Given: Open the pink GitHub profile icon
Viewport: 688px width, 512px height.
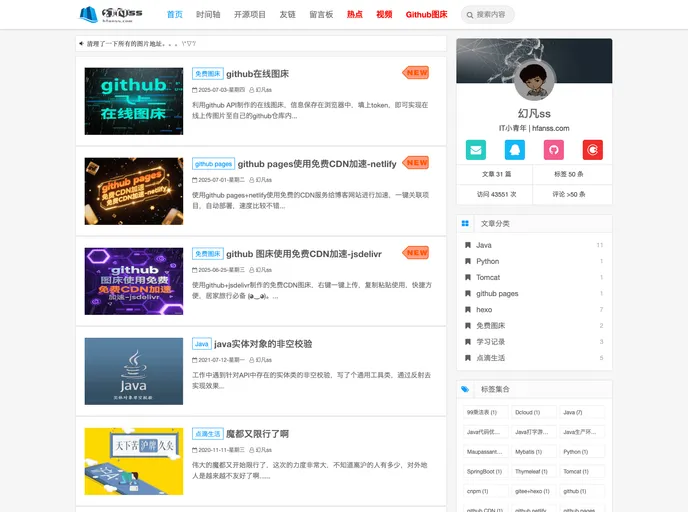Looking at the screenshot, I should pyautogui.click(x=553, y=150).
